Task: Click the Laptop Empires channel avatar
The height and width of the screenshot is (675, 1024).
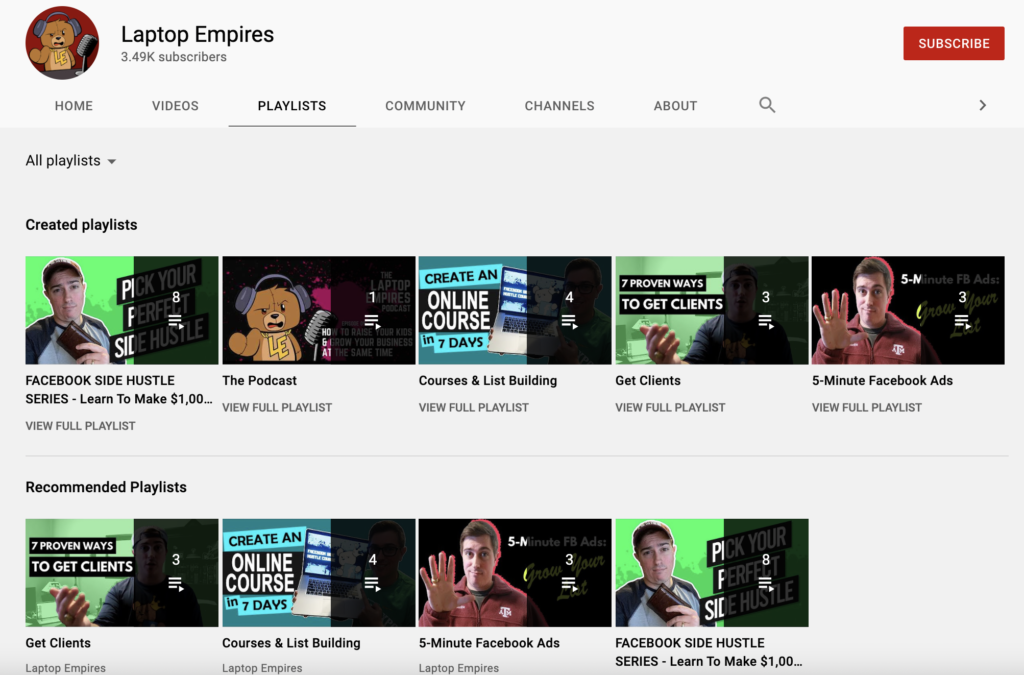Action: (62, 43)
